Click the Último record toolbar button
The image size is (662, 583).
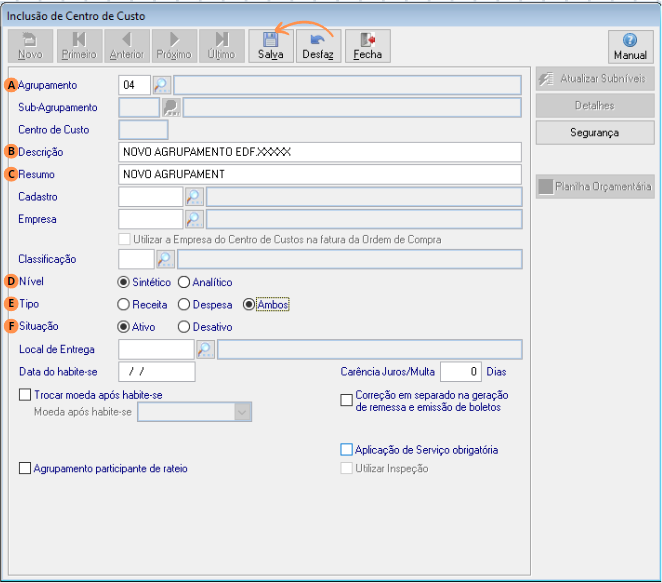tap(221, 46)
